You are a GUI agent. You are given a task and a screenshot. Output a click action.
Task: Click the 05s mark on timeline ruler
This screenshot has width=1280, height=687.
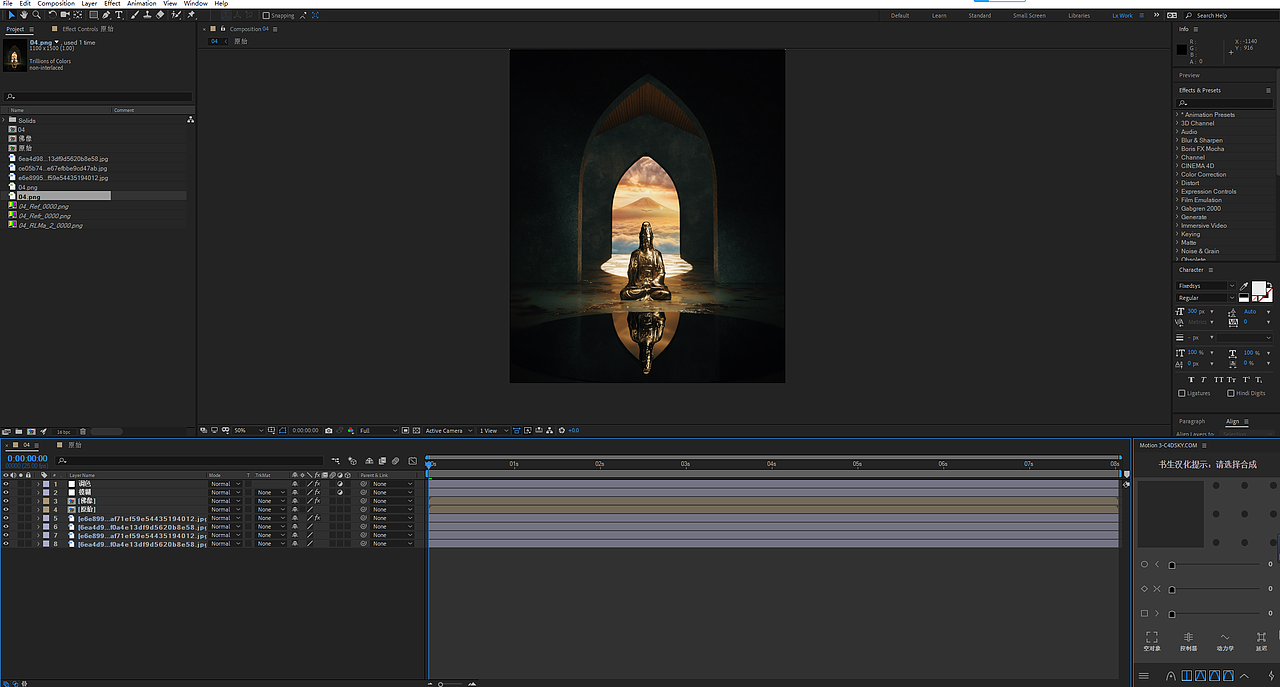coord(857,464)
